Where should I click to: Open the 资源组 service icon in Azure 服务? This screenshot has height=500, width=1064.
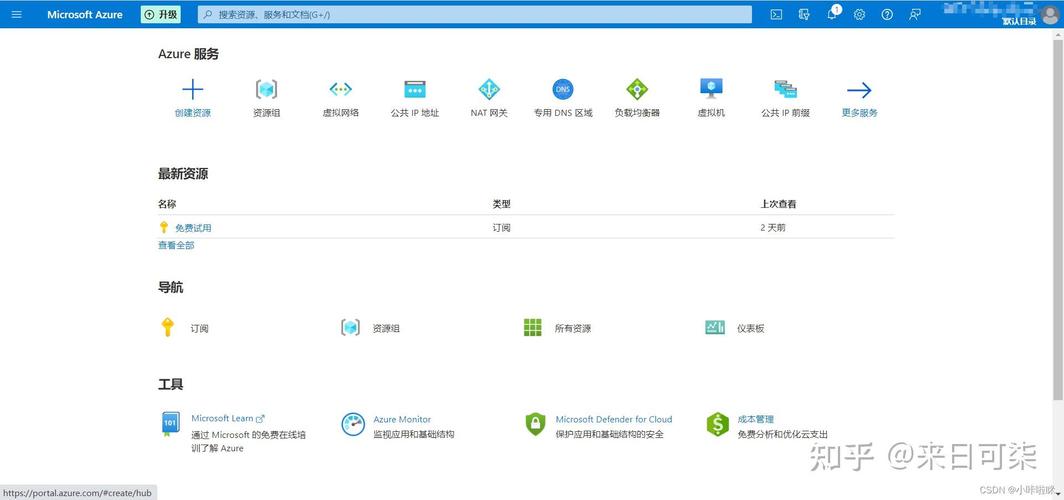(x=267, y=90)
